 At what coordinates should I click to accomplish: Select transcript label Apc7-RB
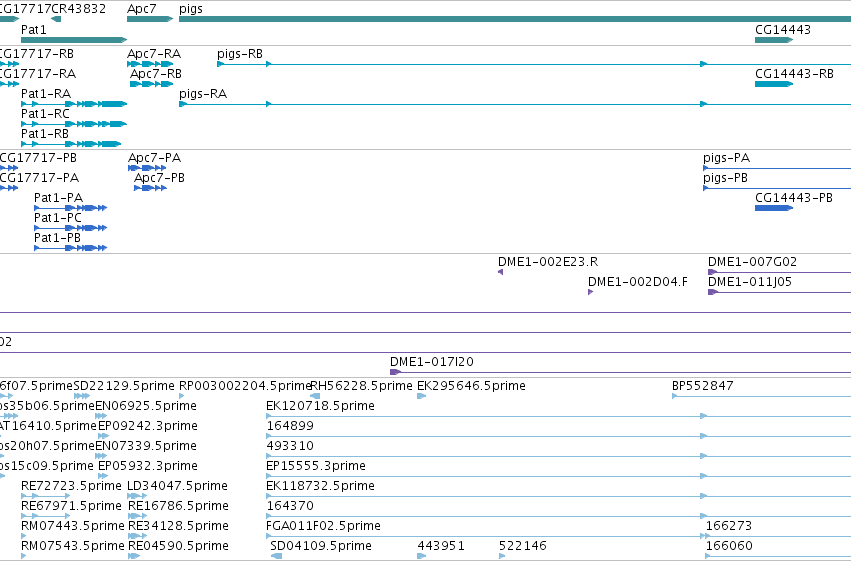(x=156, y=74)
